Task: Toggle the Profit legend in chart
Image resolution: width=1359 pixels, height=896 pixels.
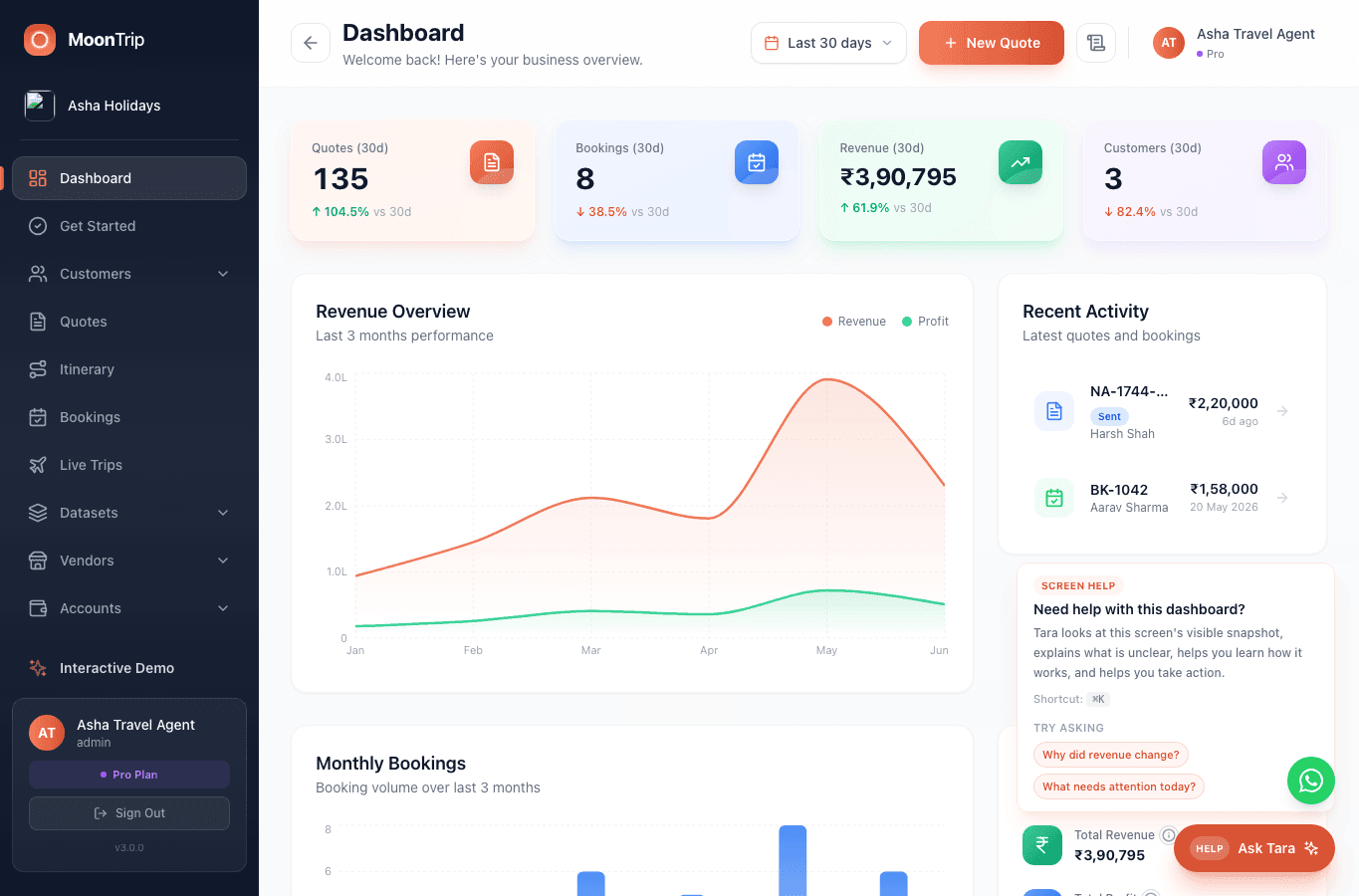Action: click(925, 322)
